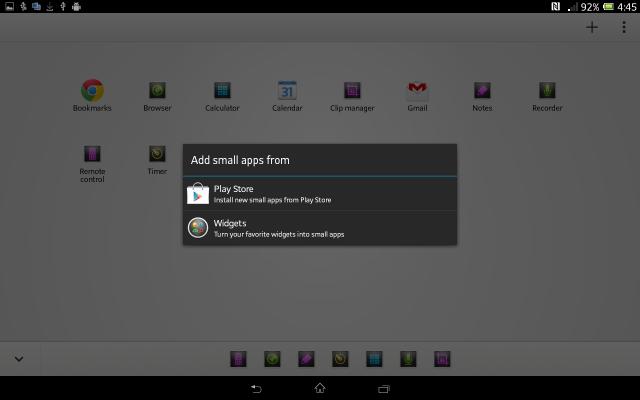Viewport: 640px width, 400px height.
Task: Tap the NFC icon in status bar
Action: coord(556,7)
